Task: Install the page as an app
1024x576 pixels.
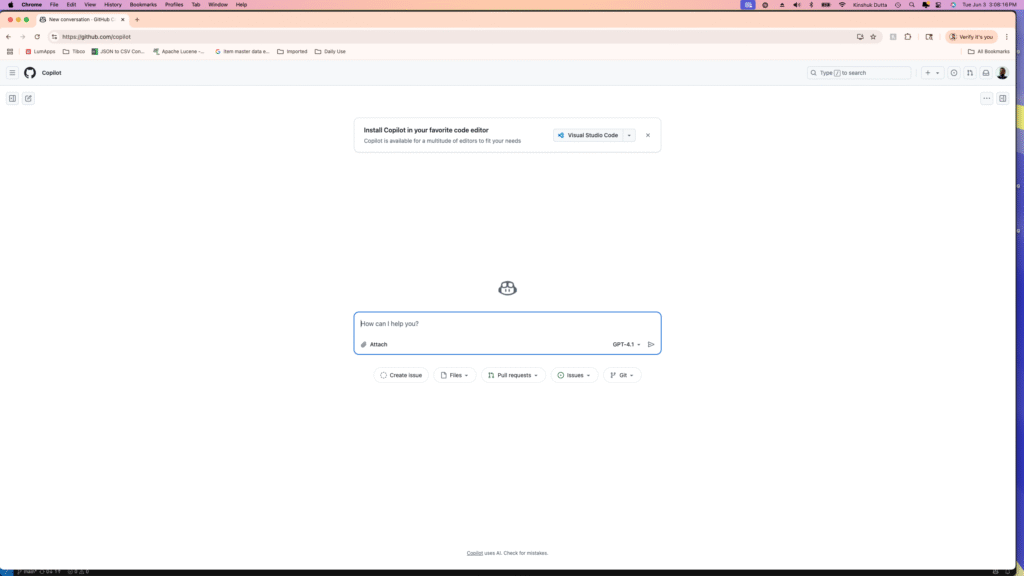Action: click(x=860, y=37)
